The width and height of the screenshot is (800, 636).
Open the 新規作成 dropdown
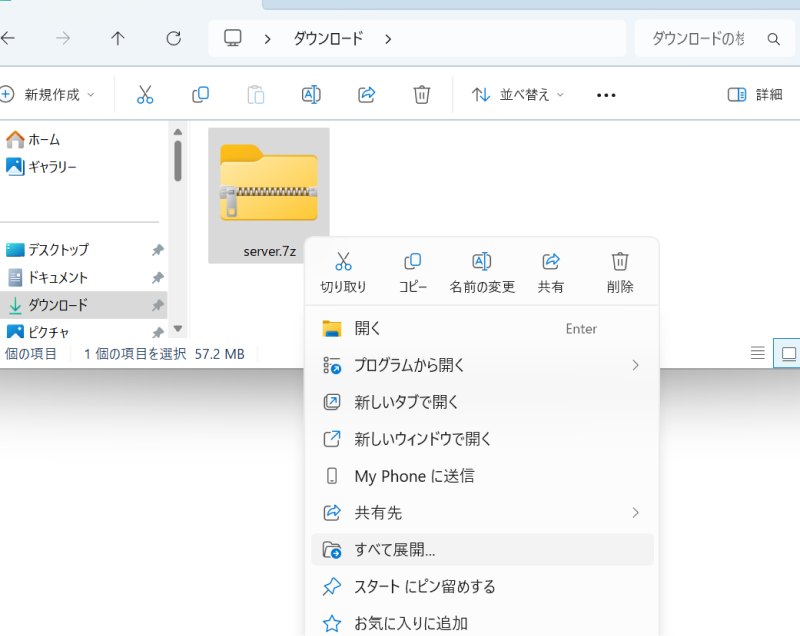coord(47,94)
